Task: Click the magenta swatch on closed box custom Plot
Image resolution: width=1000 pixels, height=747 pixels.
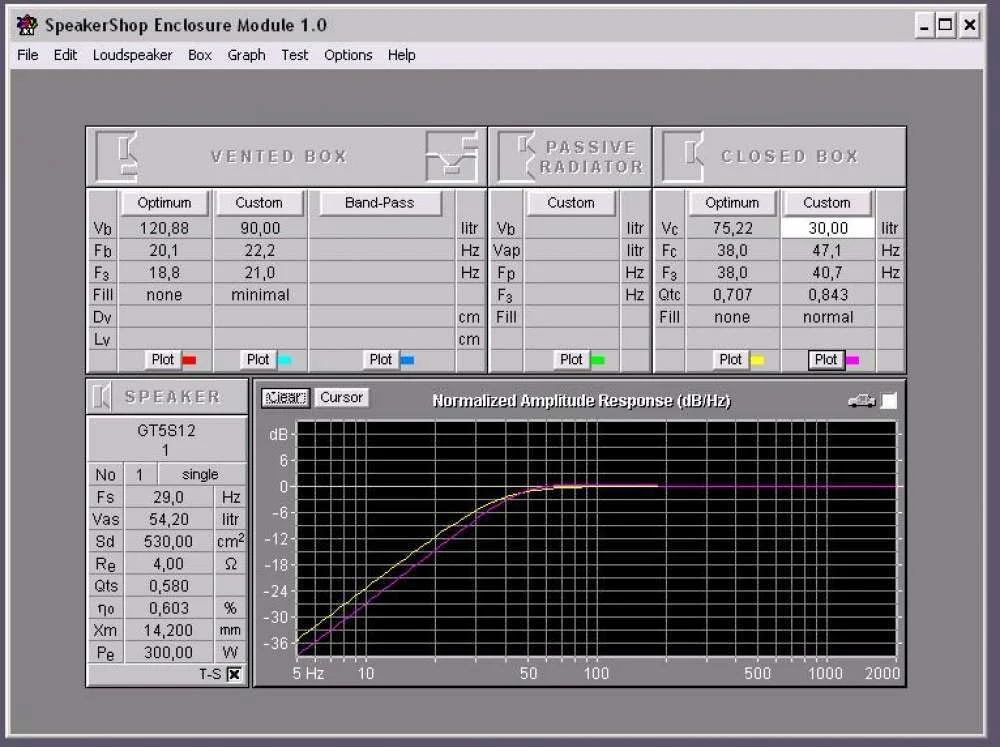Action: pyautogui.click(x=853, y=360)
